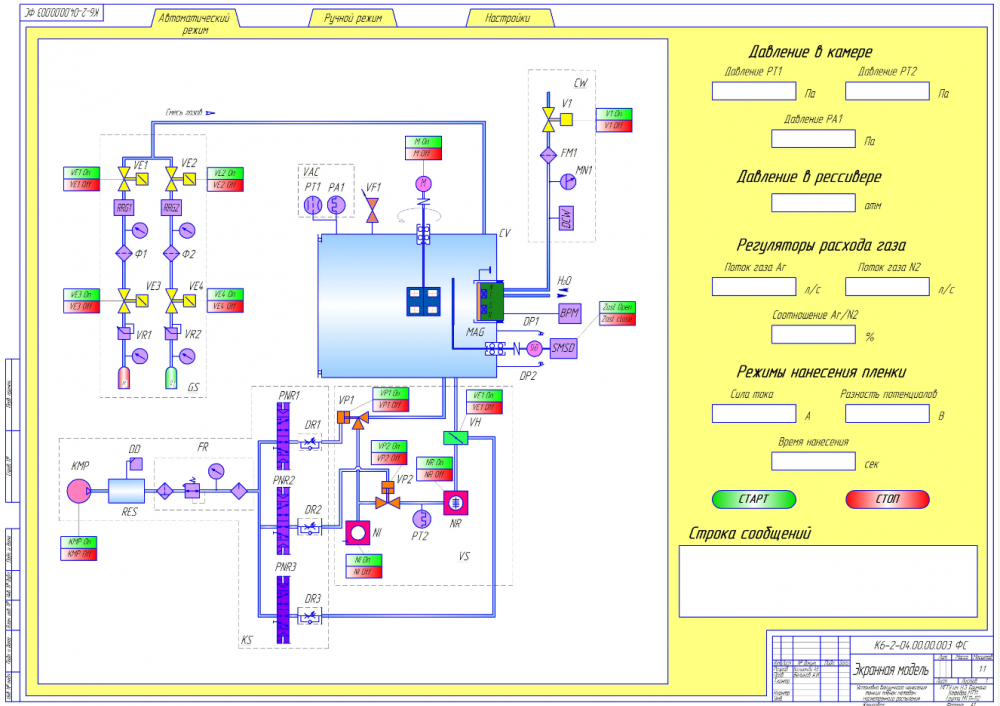1000x706 pixels.
Task: Click the green СТАРТ button
Action: tap(754, 499)
